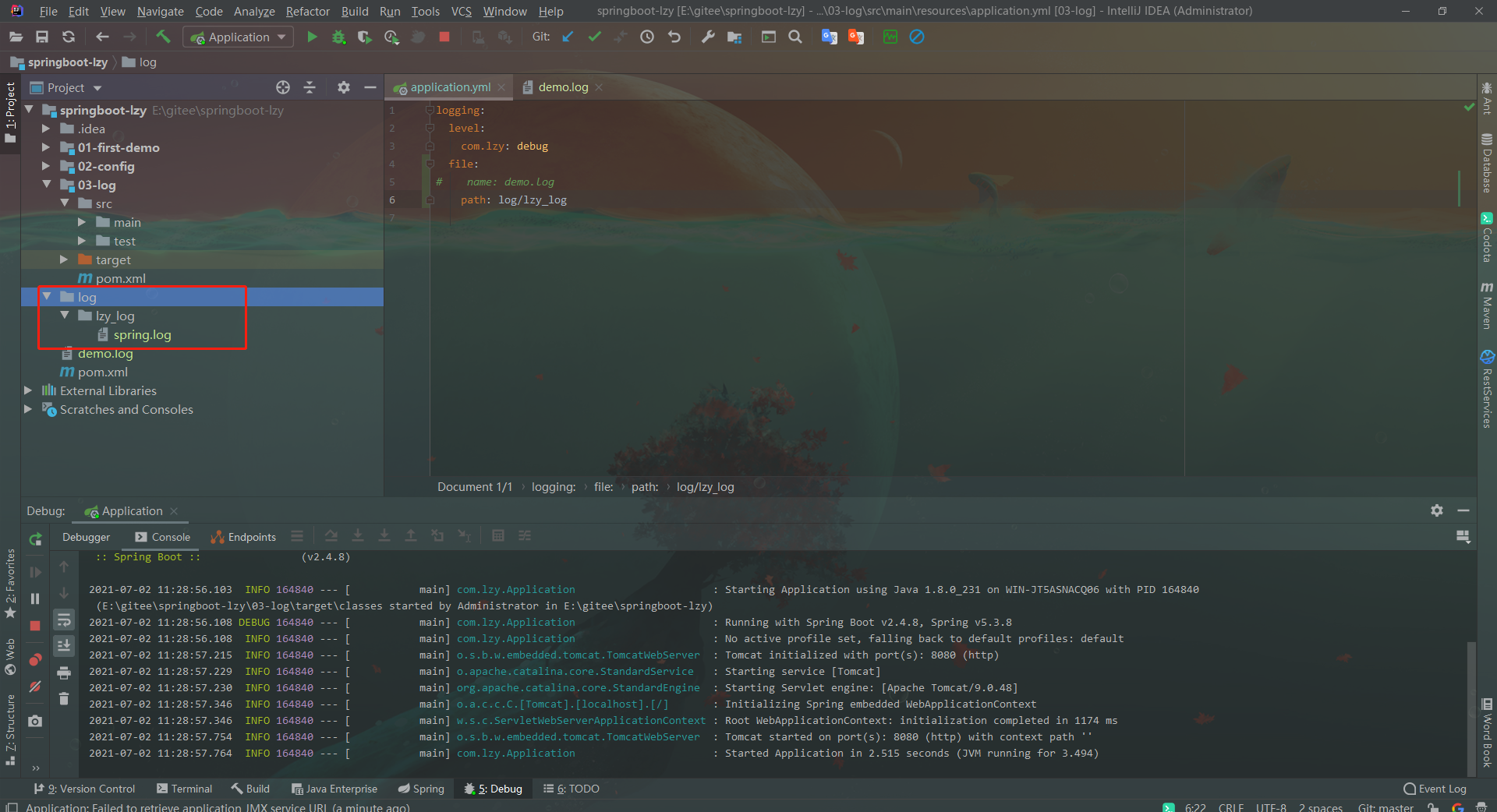Stop the running application from toolbar

click(444, 37)
